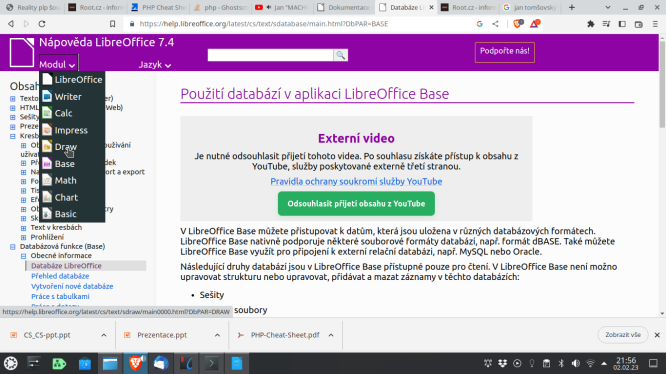Bookmark this page icon
The width and height of the screenshot is (666, 374).
112,24
